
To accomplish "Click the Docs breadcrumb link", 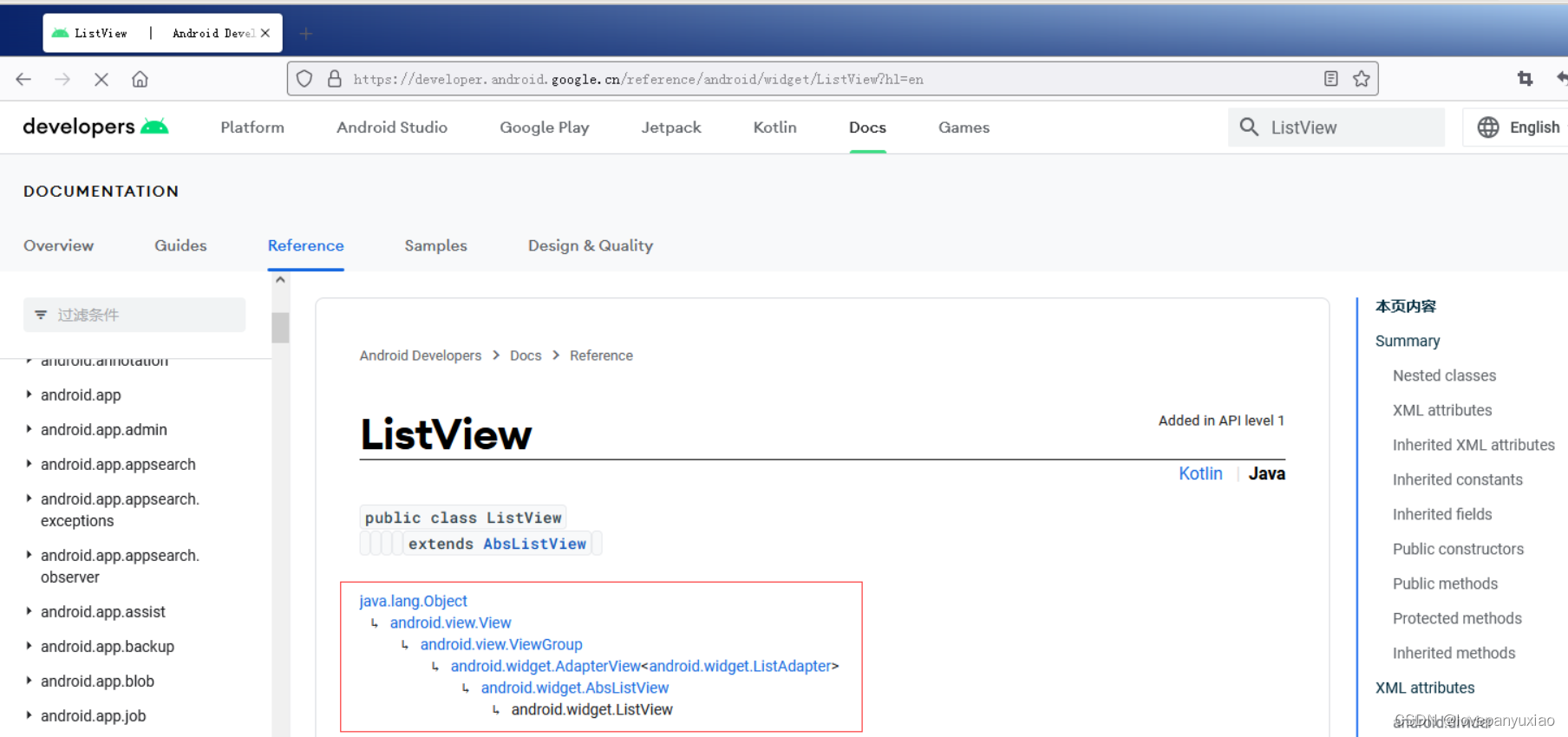I will tap(526, 355).
